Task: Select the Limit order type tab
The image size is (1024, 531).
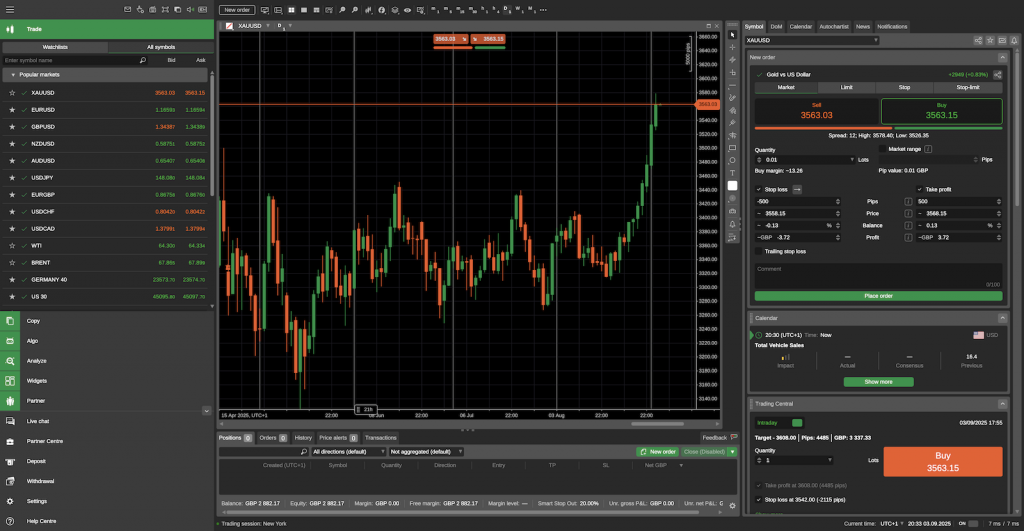Action: click(x=846, y=87)
